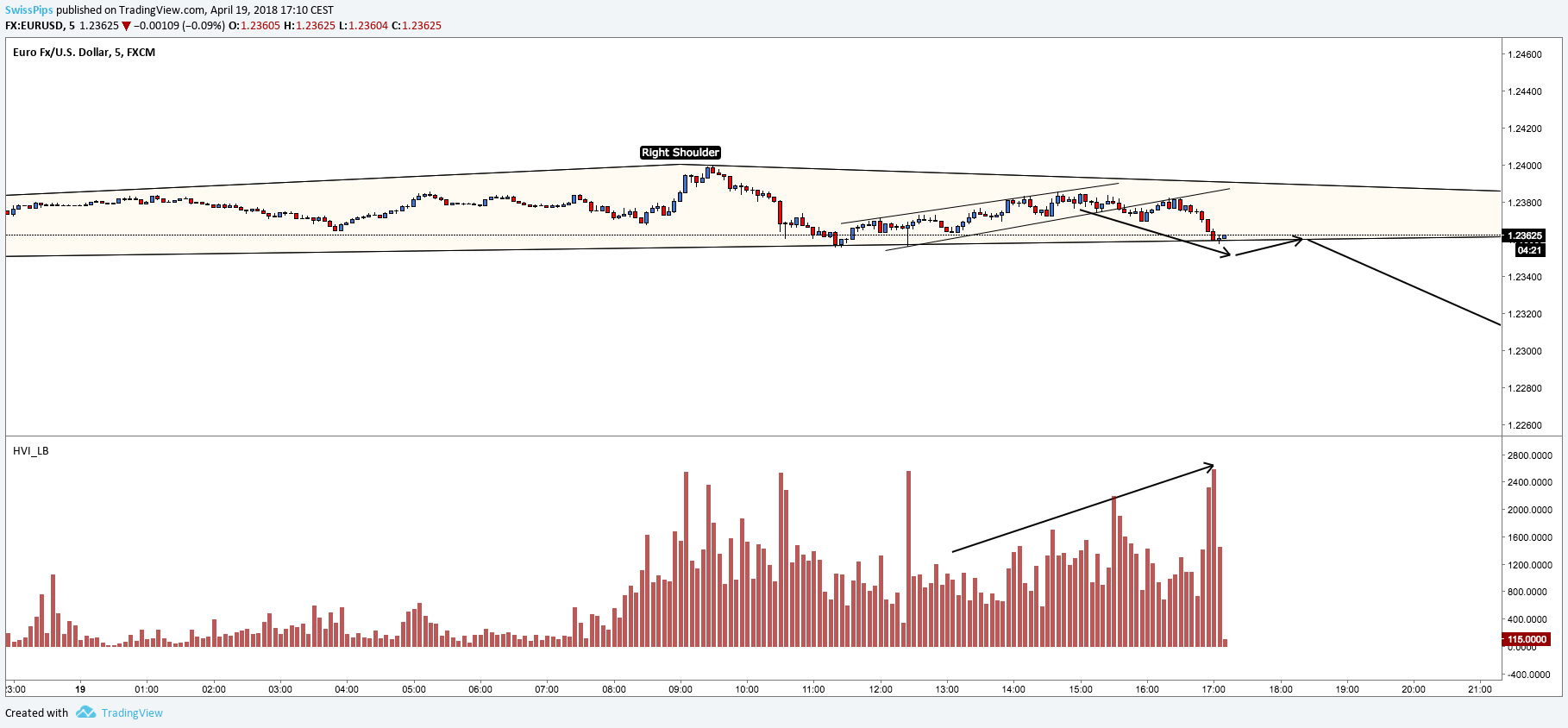Click the 2400.0000 volume axis label
This screenshot has height=728, width=1568.
[x=1529, y=482]
